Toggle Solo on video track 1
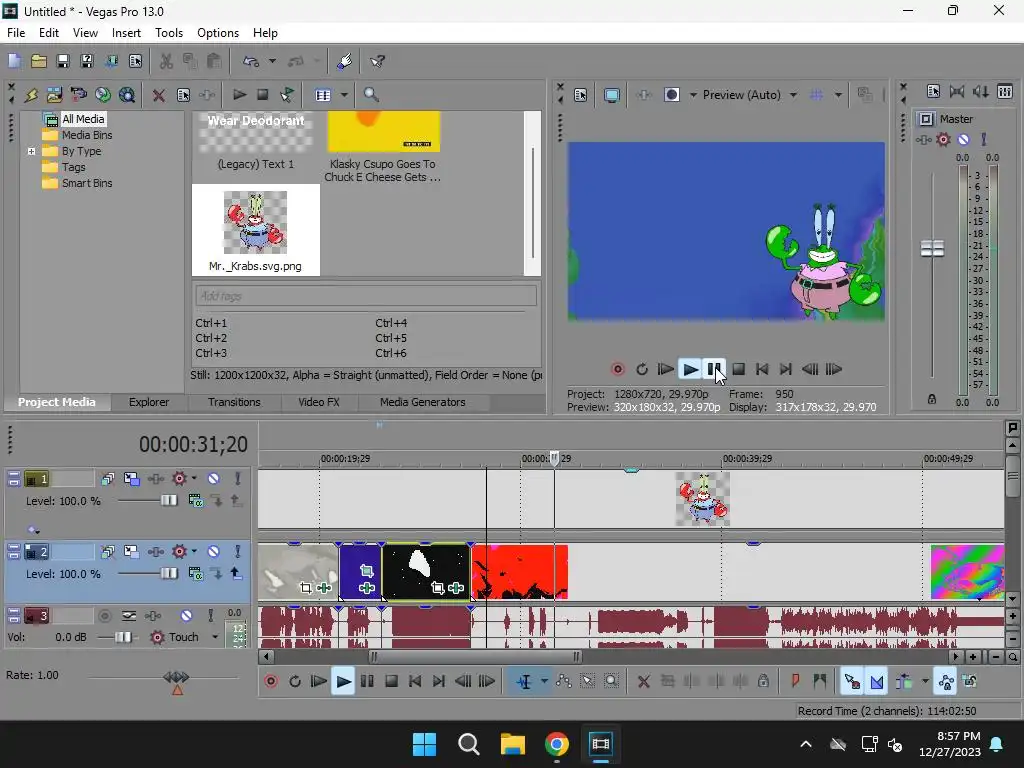 [238, 479]
